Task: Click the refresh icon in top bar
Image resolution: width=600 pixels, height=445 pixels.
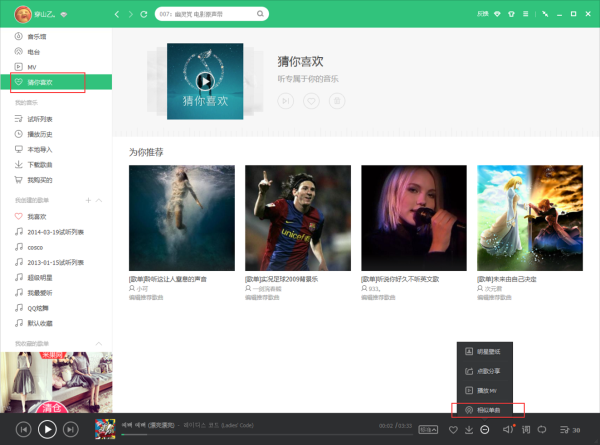Action: (145, 15)
